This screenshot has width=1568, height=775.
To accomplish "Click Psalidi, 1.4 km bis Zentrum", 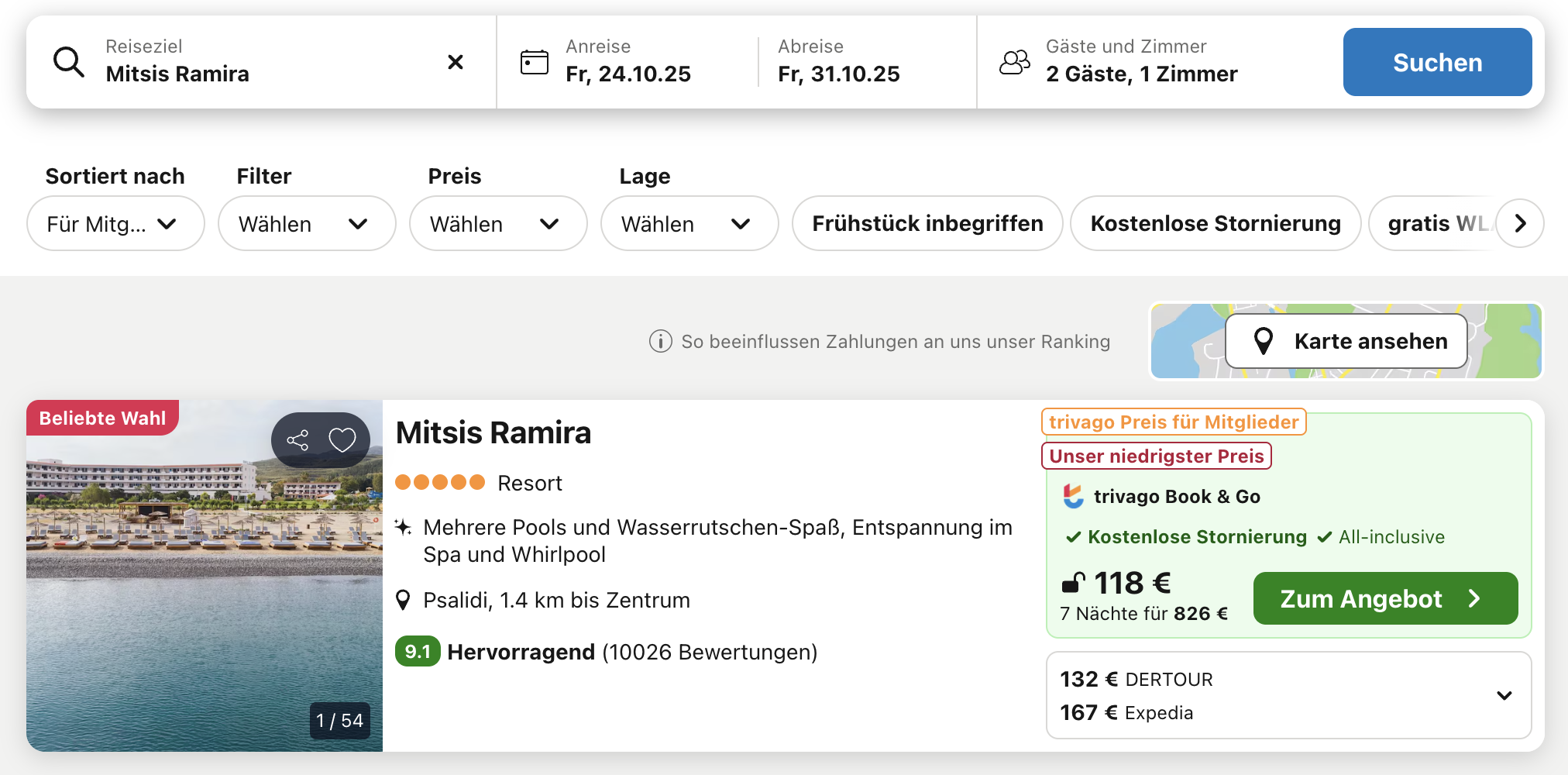I will [556, 600].
